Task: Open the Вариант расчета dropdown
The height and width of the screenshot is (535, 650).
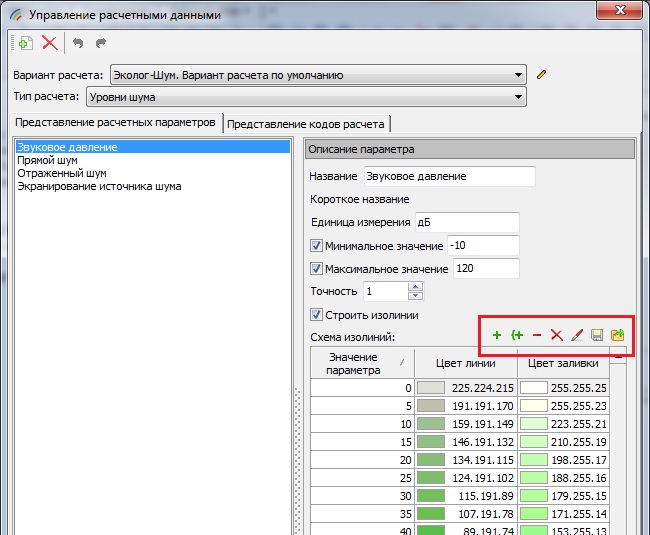Action: point(518,74)
